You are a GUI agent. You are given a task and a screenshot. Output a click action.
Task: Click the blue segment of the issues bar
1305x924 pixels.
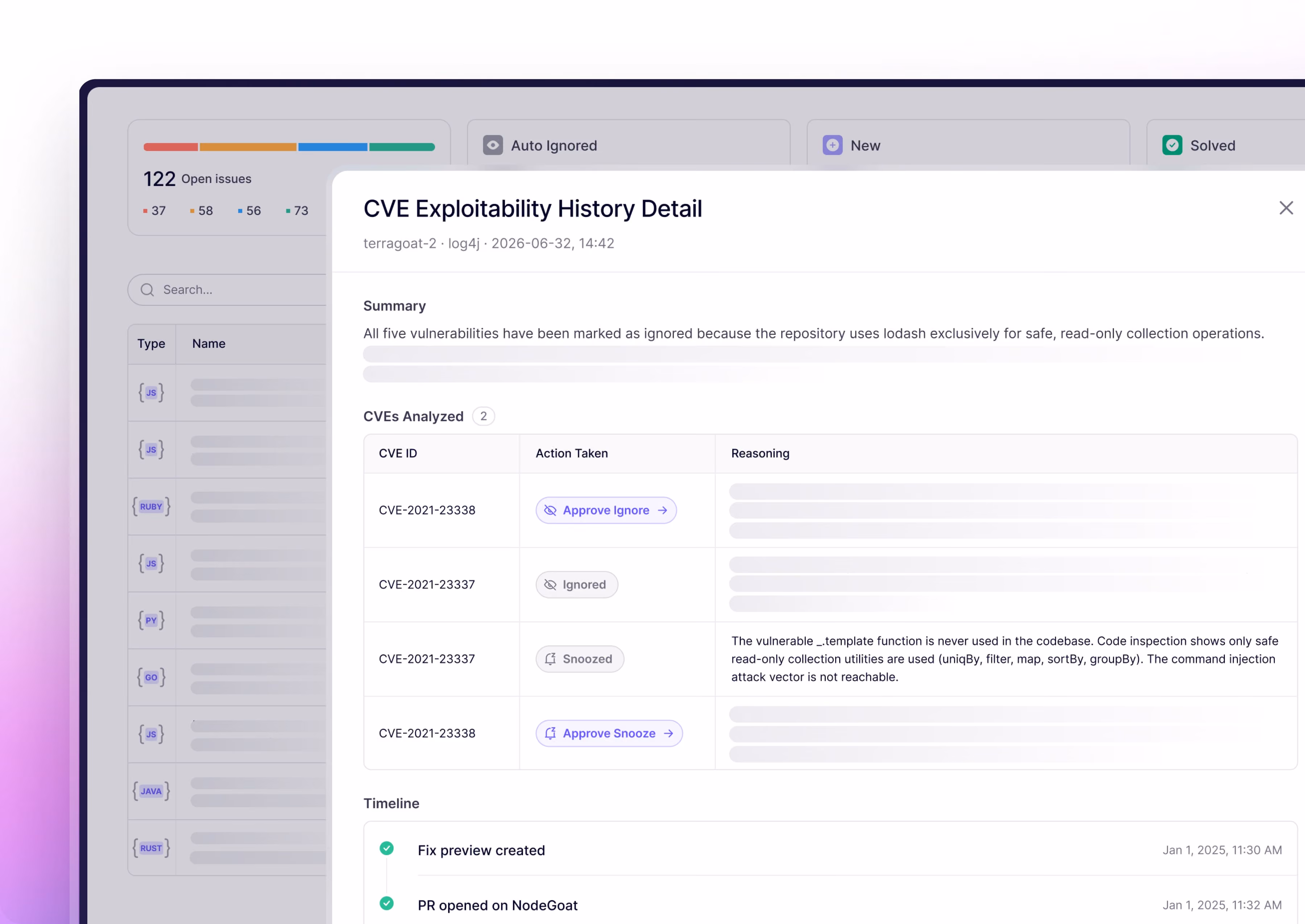tap(332, 147)
